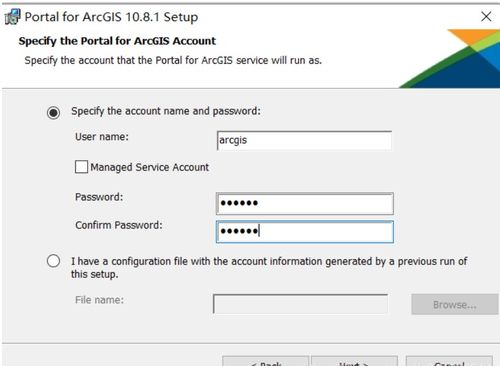500x366 pixels.
Task: Close the Portal for ArcGIS Setup window
Action: pyautogui.click(x=486, y=16)
